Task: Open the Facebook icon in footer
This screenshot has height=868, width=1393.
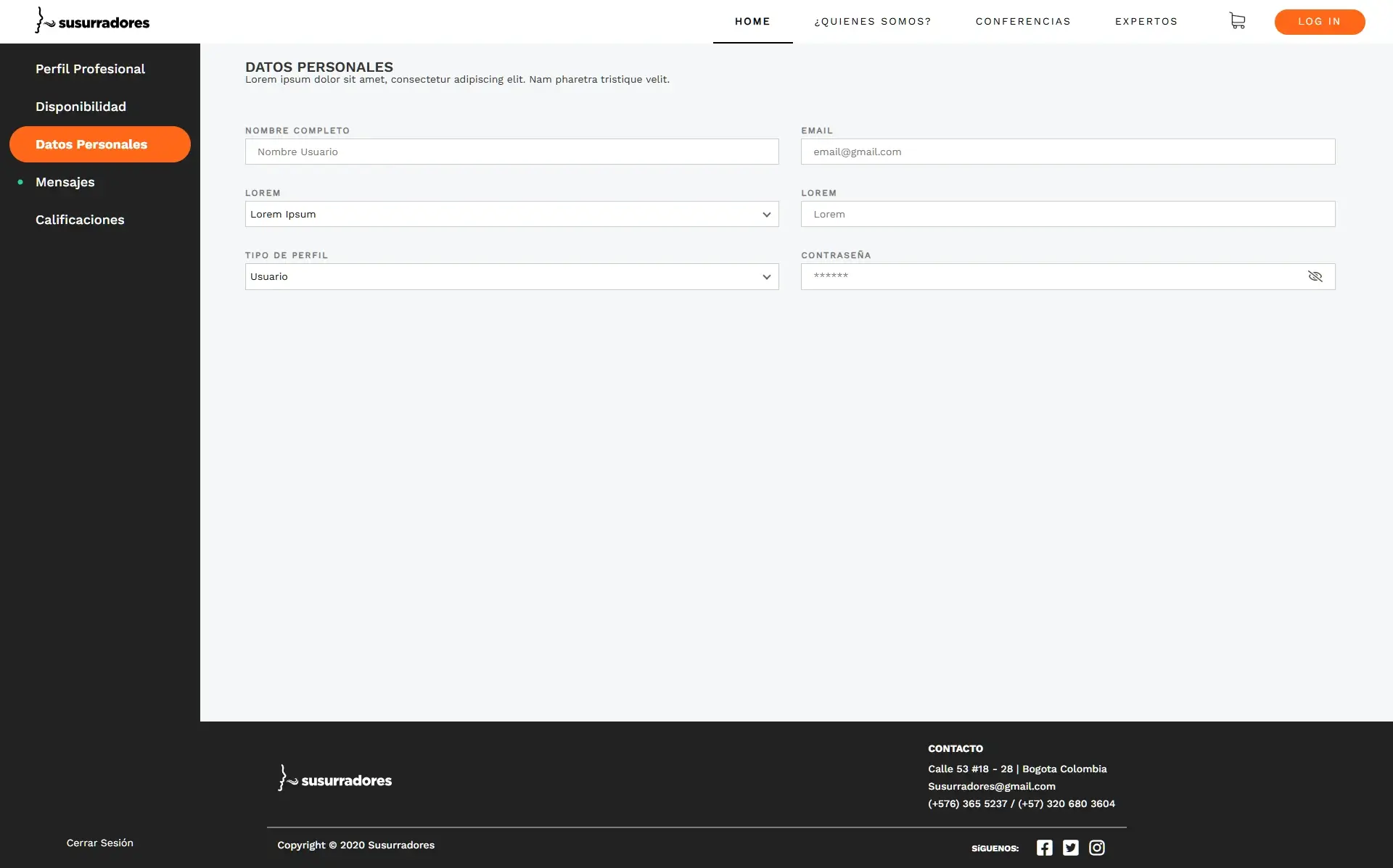Action: coord(1044,848)
